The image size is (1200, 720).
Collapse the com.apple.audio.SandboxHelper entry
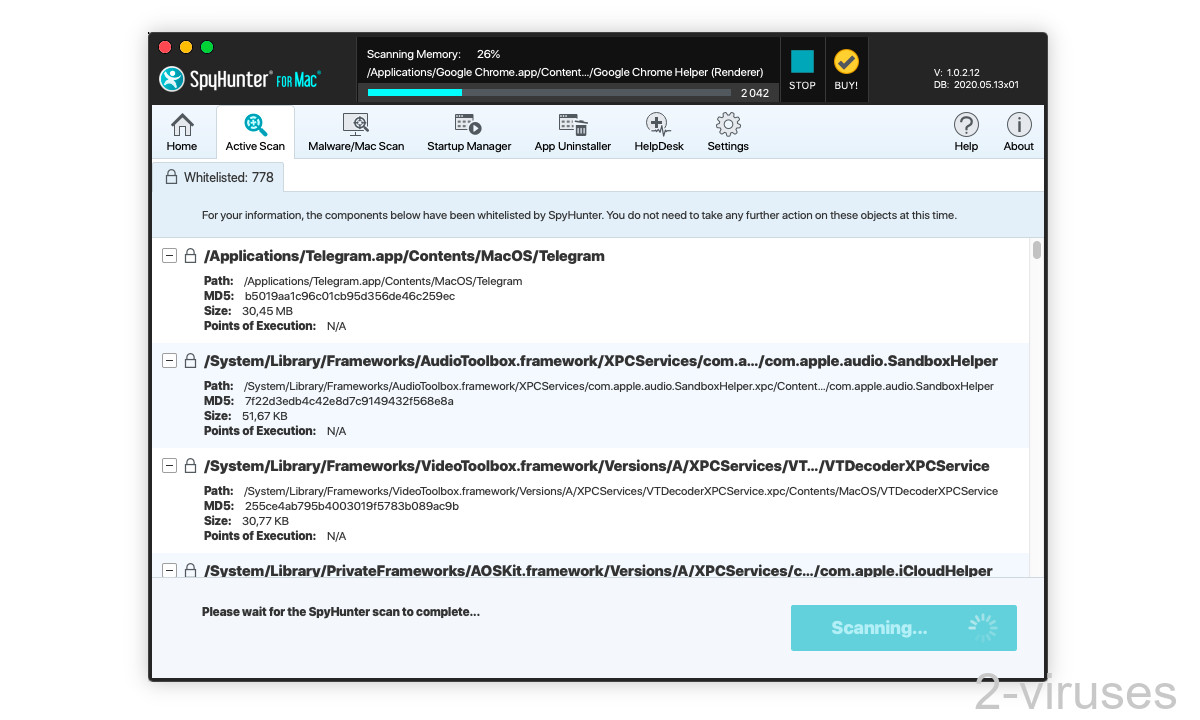(169, 361)
